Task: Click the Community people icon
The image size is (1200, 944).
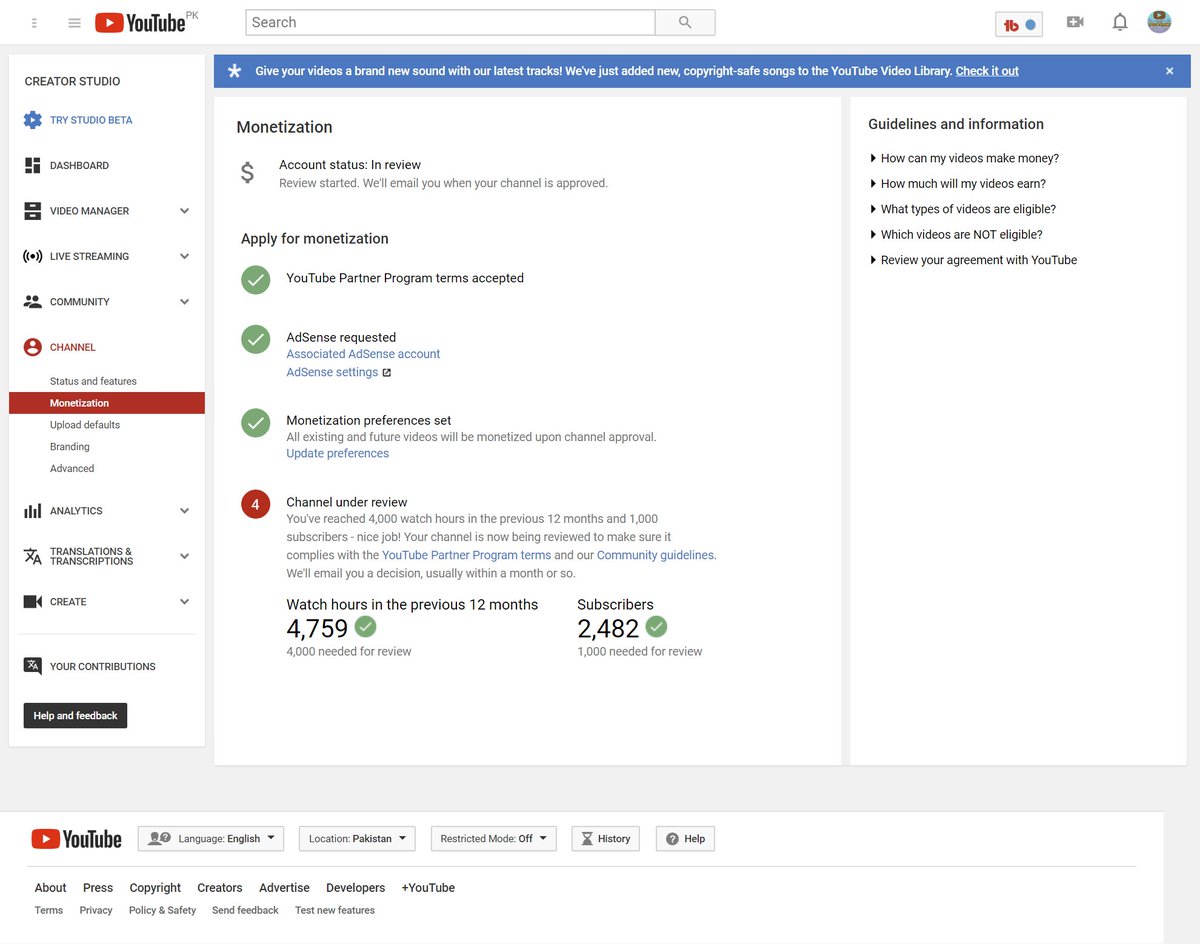Action: coord(33,301)
